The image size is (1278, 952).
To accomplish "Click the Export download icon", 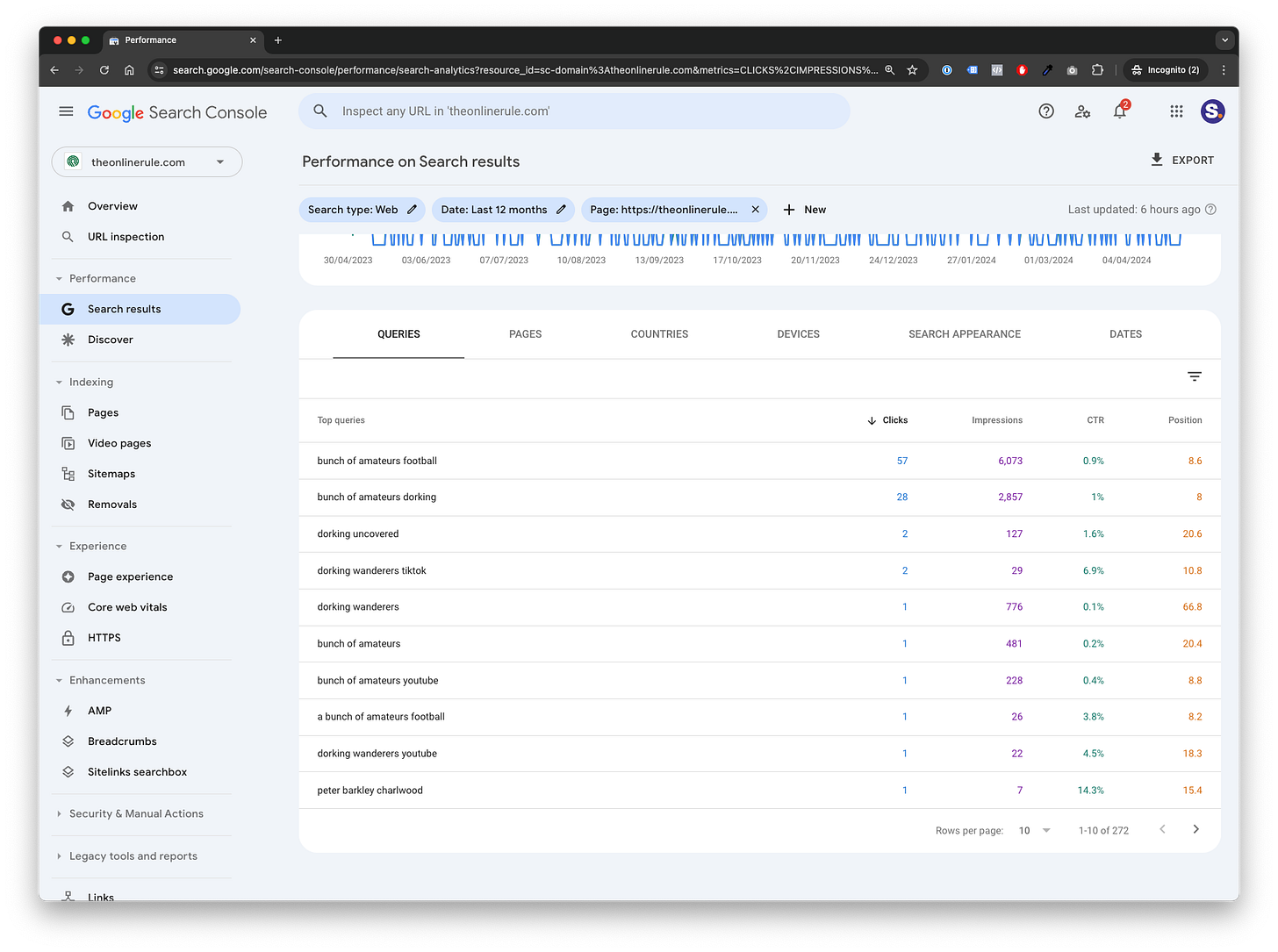I will (x=1157, y=160).
